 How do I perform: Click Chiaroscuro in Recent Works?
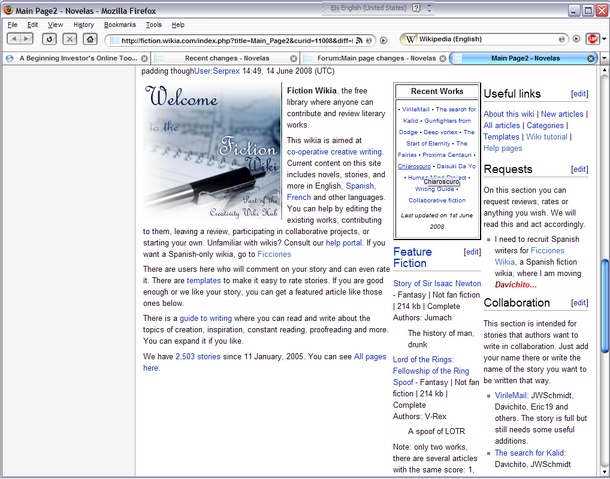coord(414,166)
